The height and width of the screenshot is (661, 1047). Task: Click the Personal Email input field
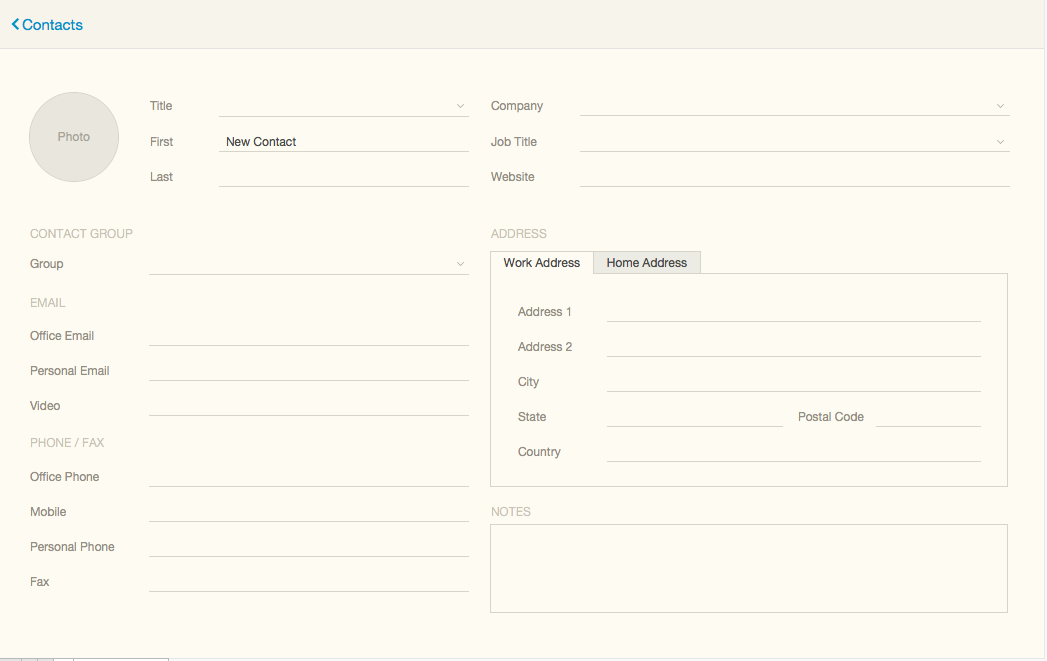tap(308, 370)
